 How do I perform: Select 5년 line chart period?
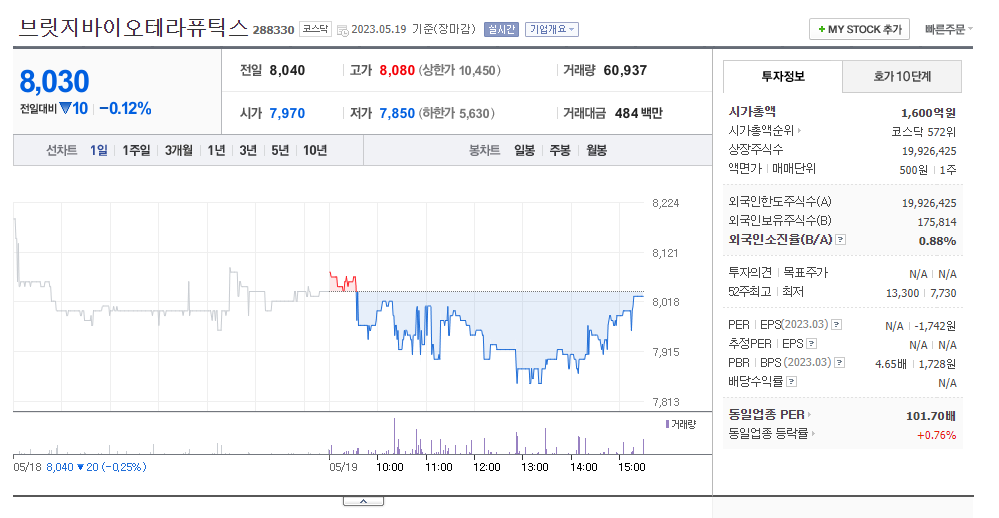pos(280,150)
